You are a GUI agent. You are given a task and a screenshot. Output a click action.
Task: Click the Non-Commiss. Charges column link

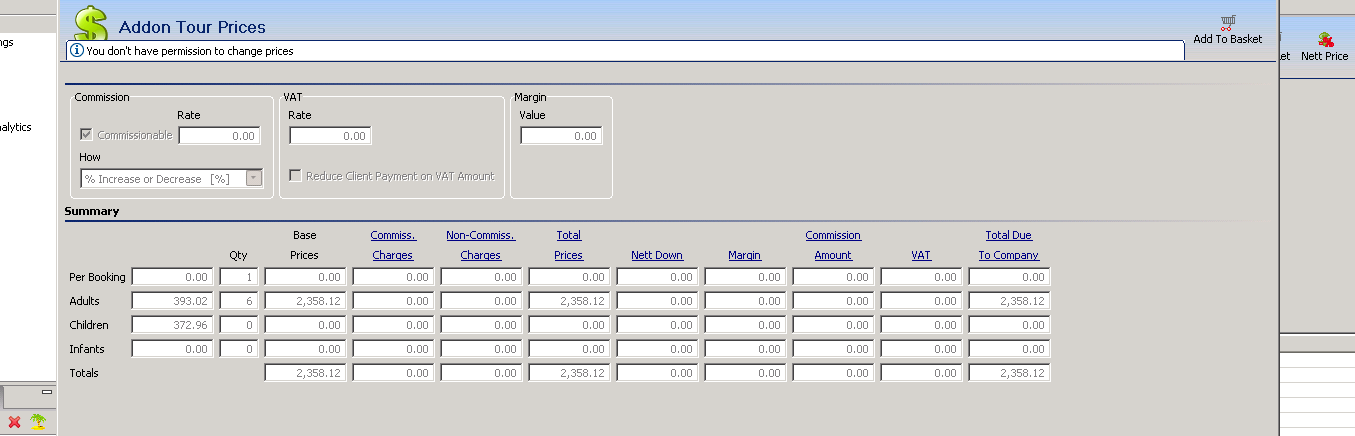[x=481, y=245]
